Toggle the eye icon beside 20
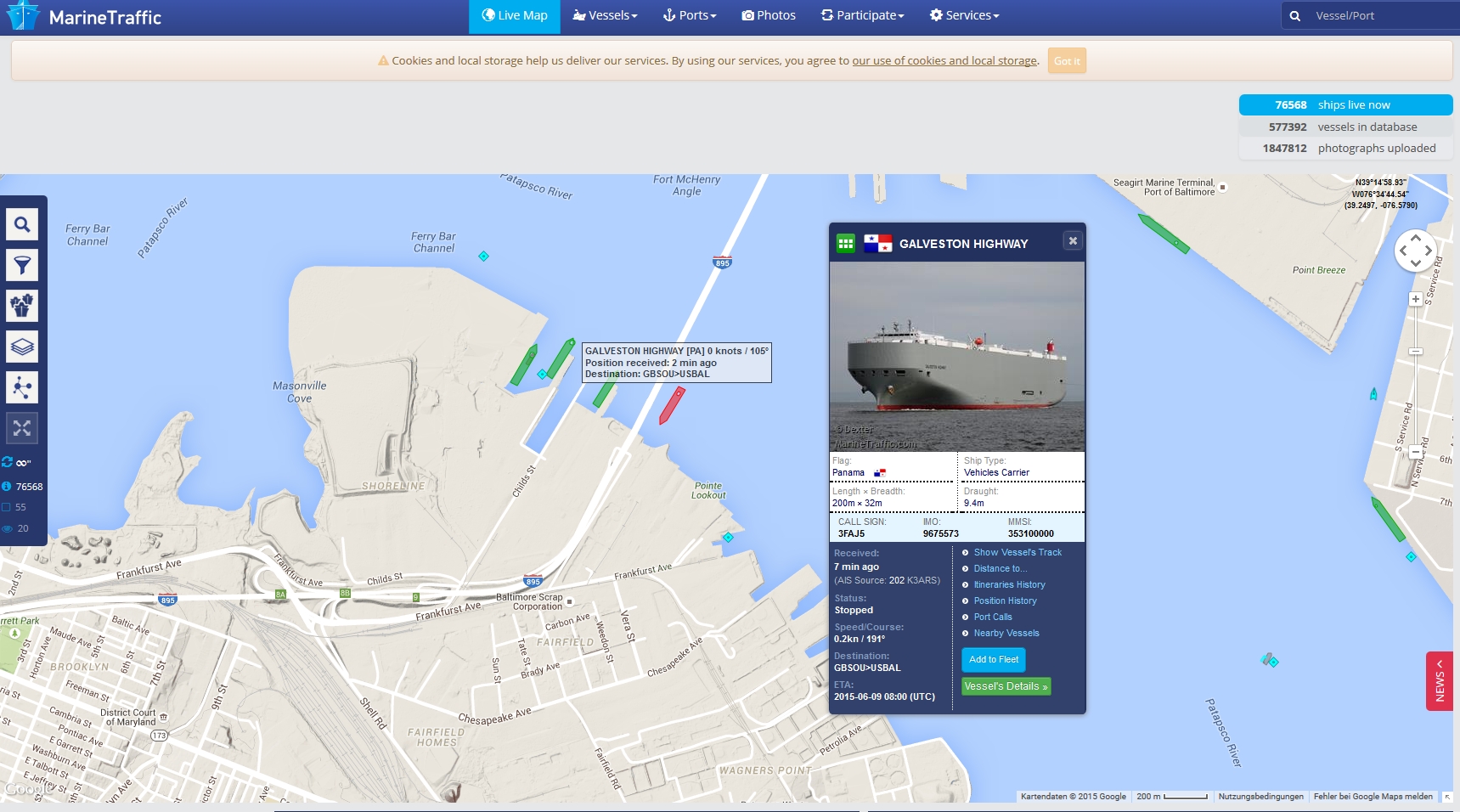Screen dimensions: 1460x812 click(7, 528)
